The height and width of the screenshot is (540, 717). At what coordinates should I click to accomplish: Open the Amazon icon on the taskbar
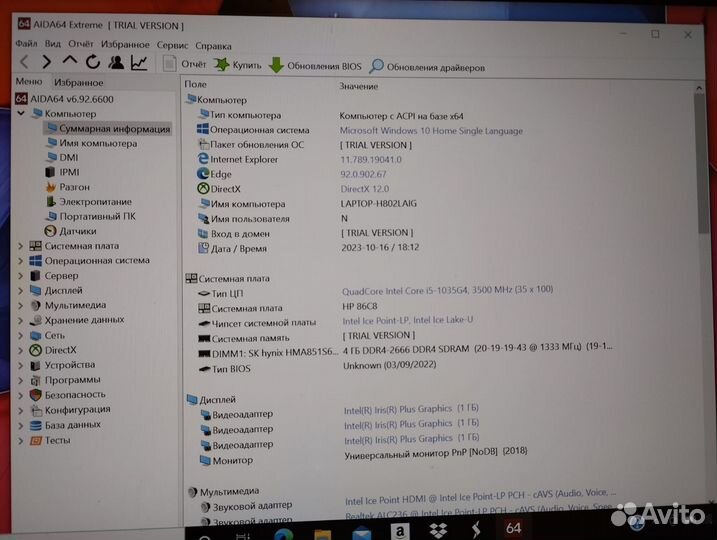(400, 531)
